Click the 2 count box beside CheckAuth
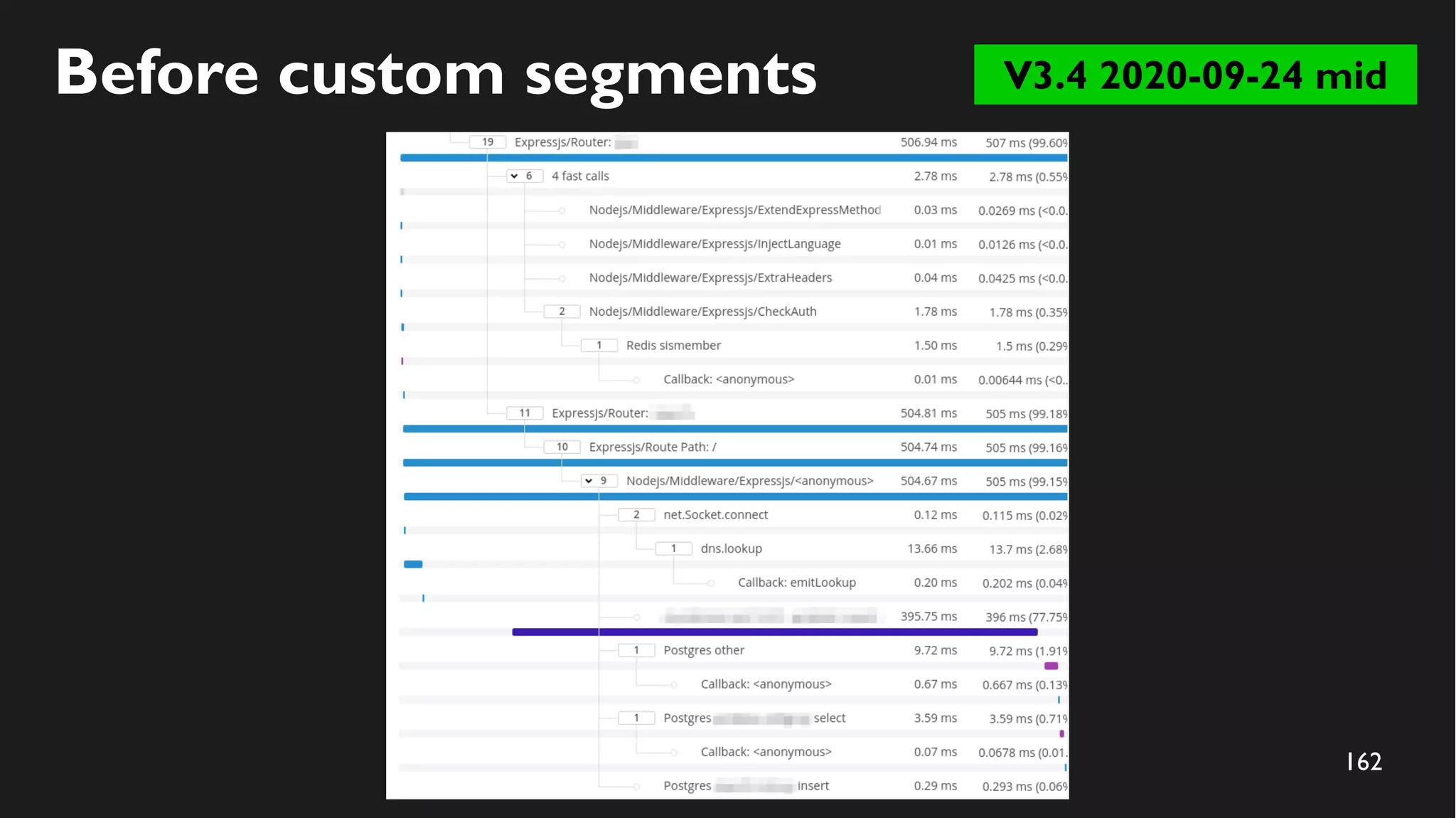The width and height of the screenshot is (1456, 818). tap(562, 312)
